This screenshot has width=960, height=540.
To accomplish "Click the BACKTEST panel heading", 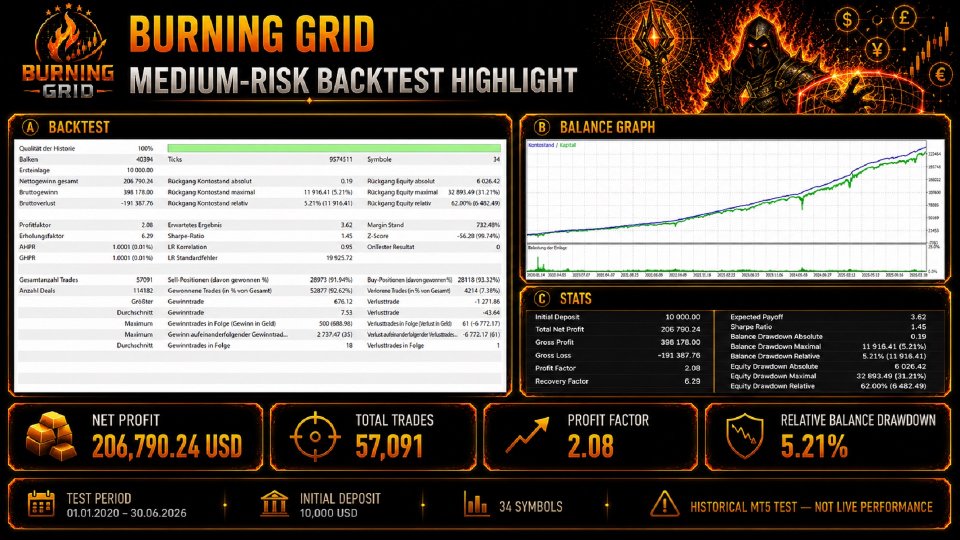I will (x=79, y=127).
